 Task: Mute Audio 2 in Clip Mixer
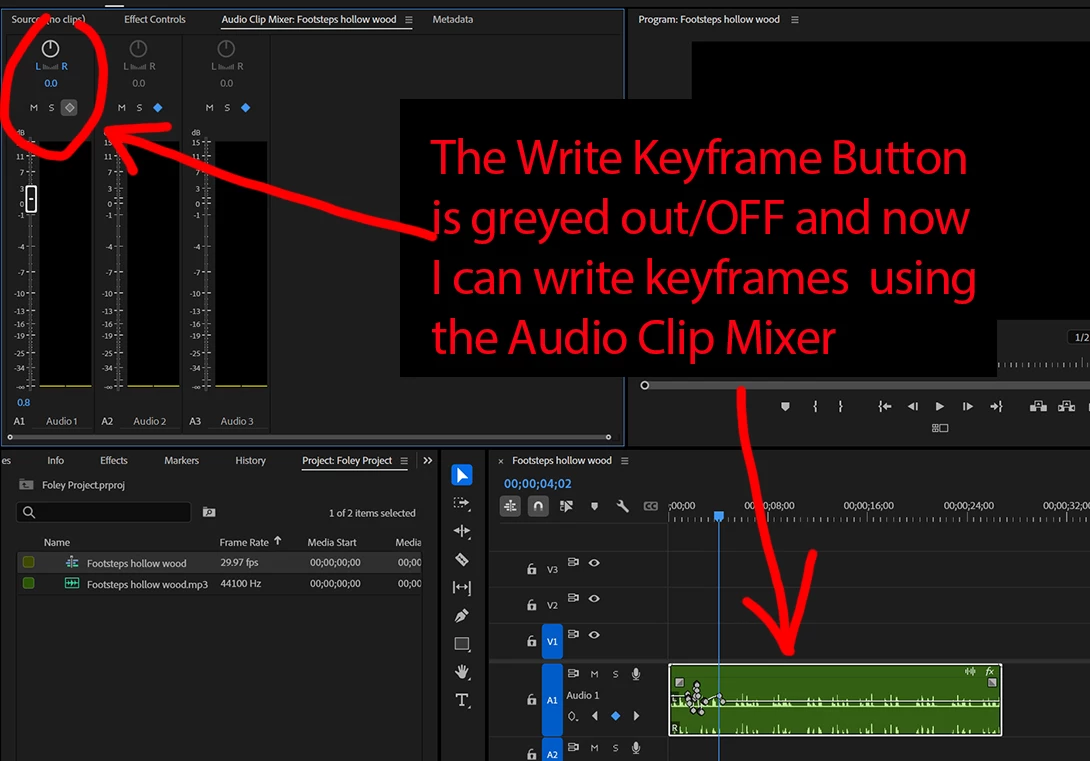click(122, 108)
